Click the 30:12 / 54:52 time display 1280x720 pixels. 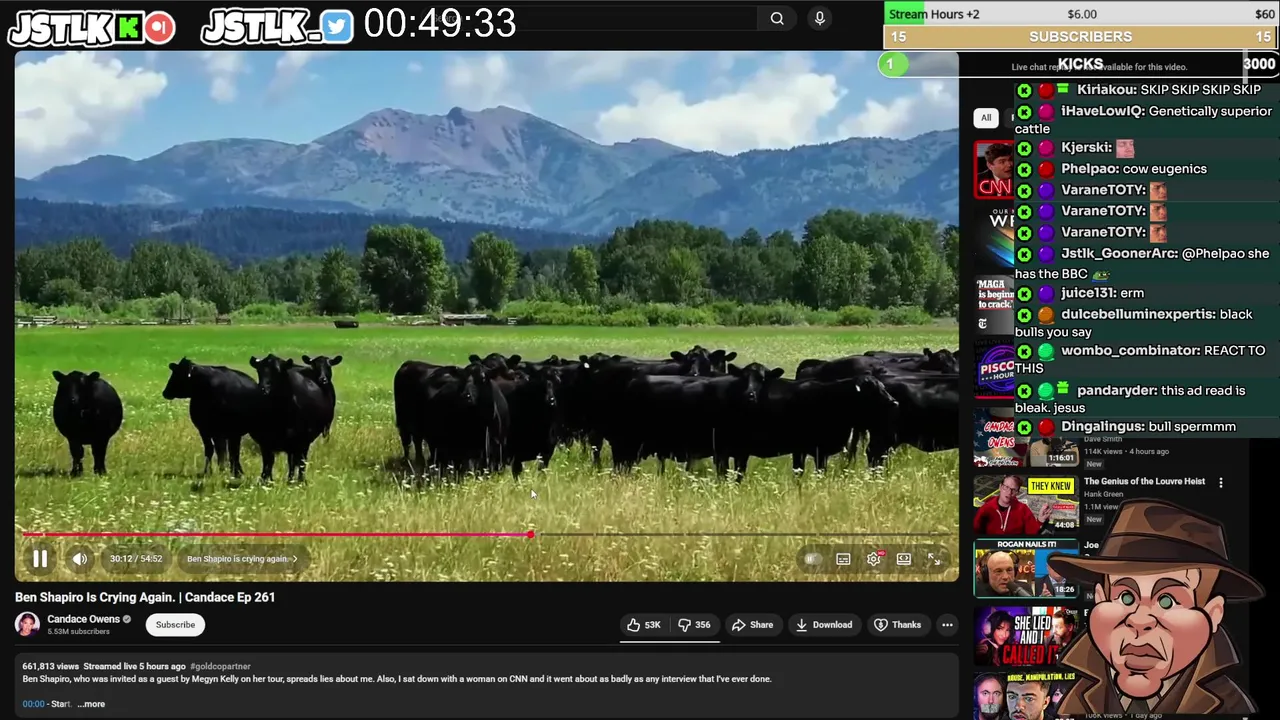tap(136, 559)
